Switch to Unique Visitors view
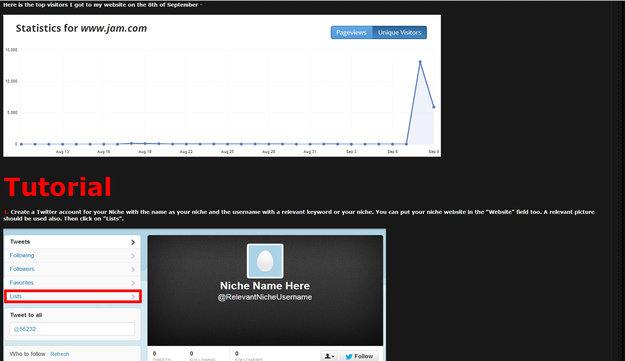Viewport: 625px width, 361px height. [x=399, y=33]
